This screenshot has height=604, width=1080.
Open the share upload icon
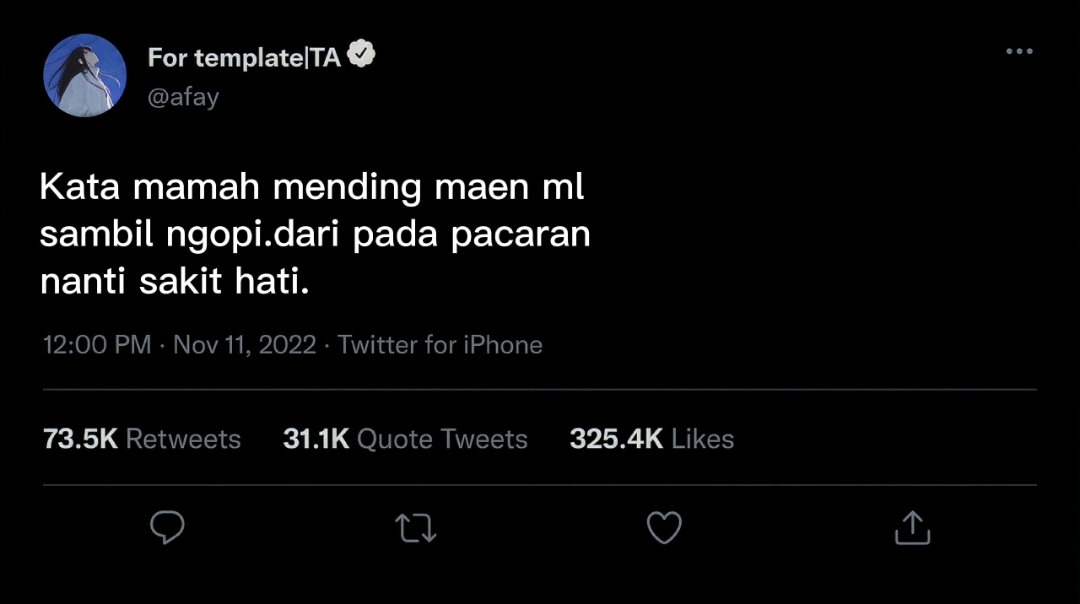[x=913, y=528]
